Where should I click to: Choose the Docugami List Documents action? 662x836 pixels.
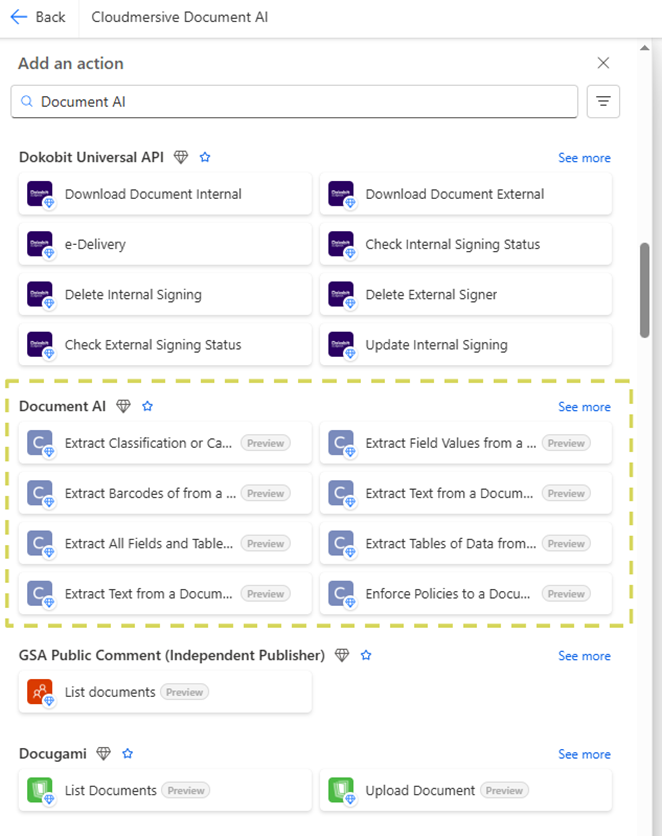click(x=165, y=790)
